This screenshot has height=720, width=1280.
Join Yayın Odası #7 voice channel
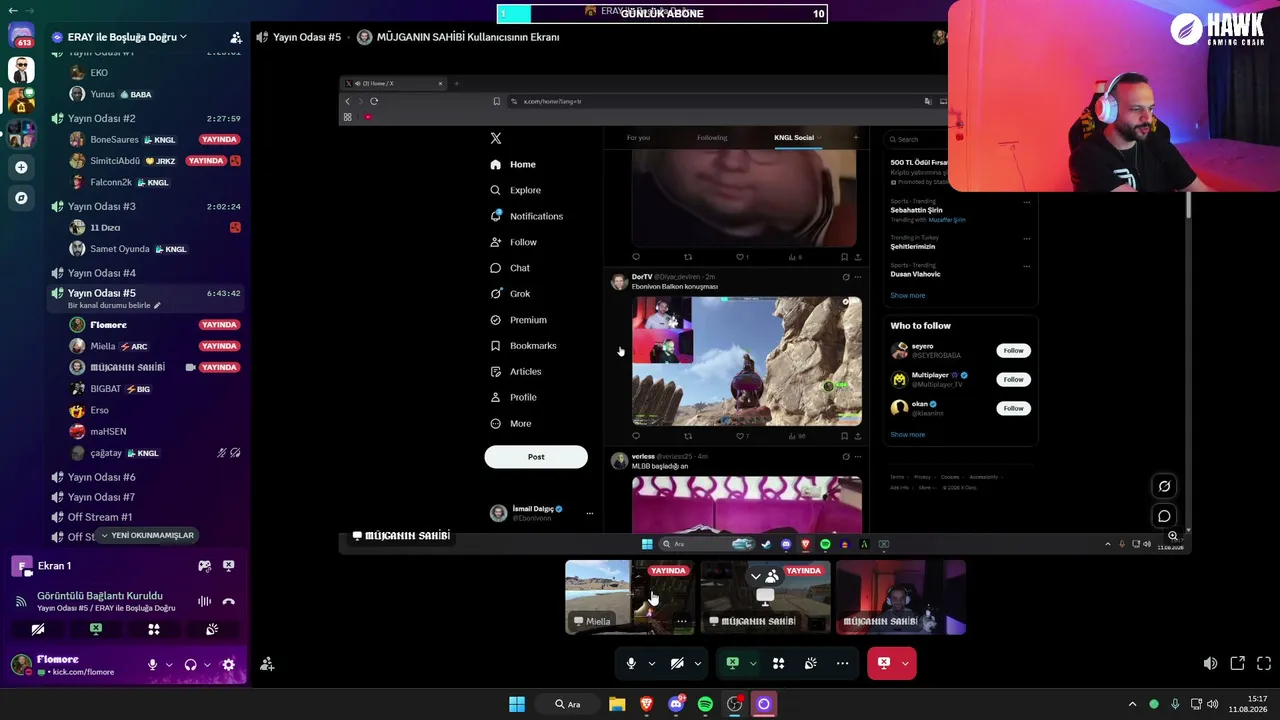pyautogui.click(x=146, y=497)
